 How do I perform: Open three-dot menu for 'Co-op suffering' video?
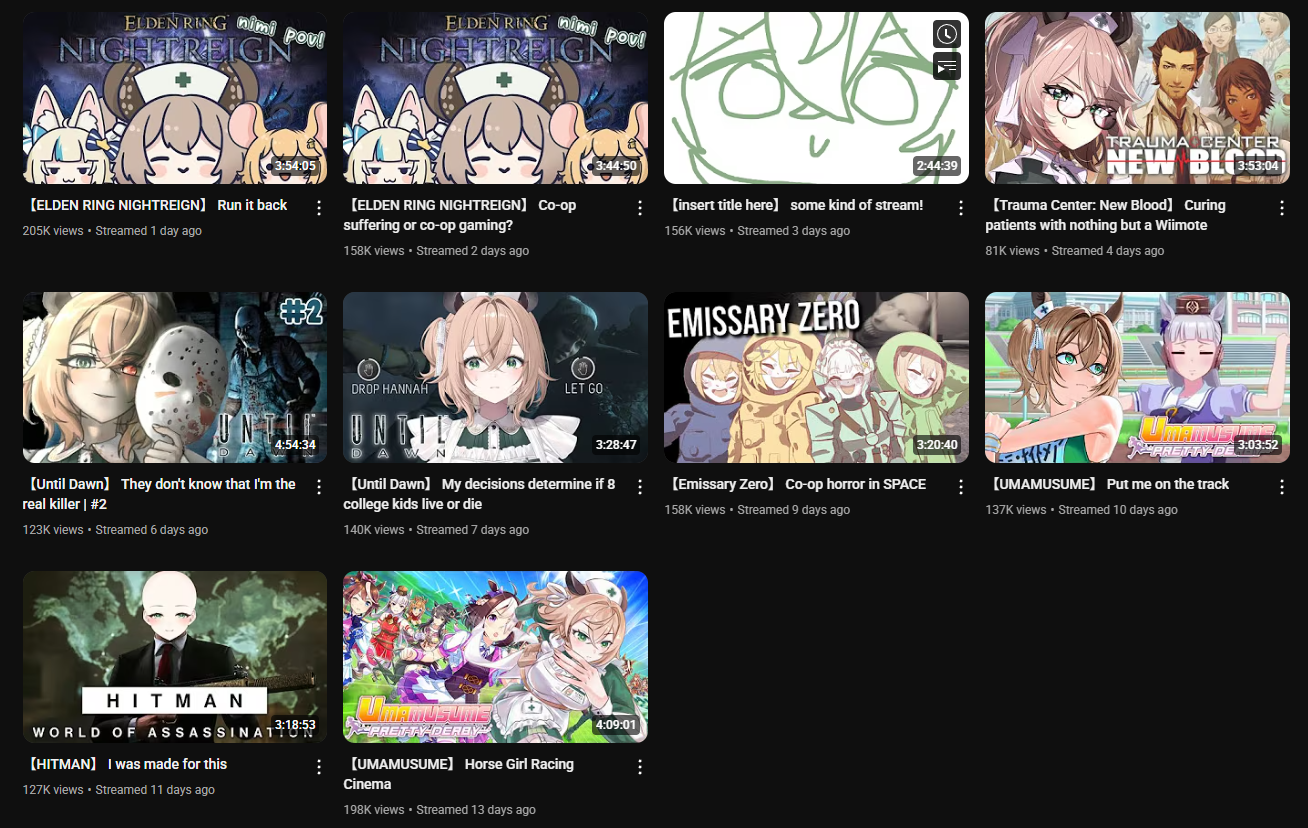point(640,208)
